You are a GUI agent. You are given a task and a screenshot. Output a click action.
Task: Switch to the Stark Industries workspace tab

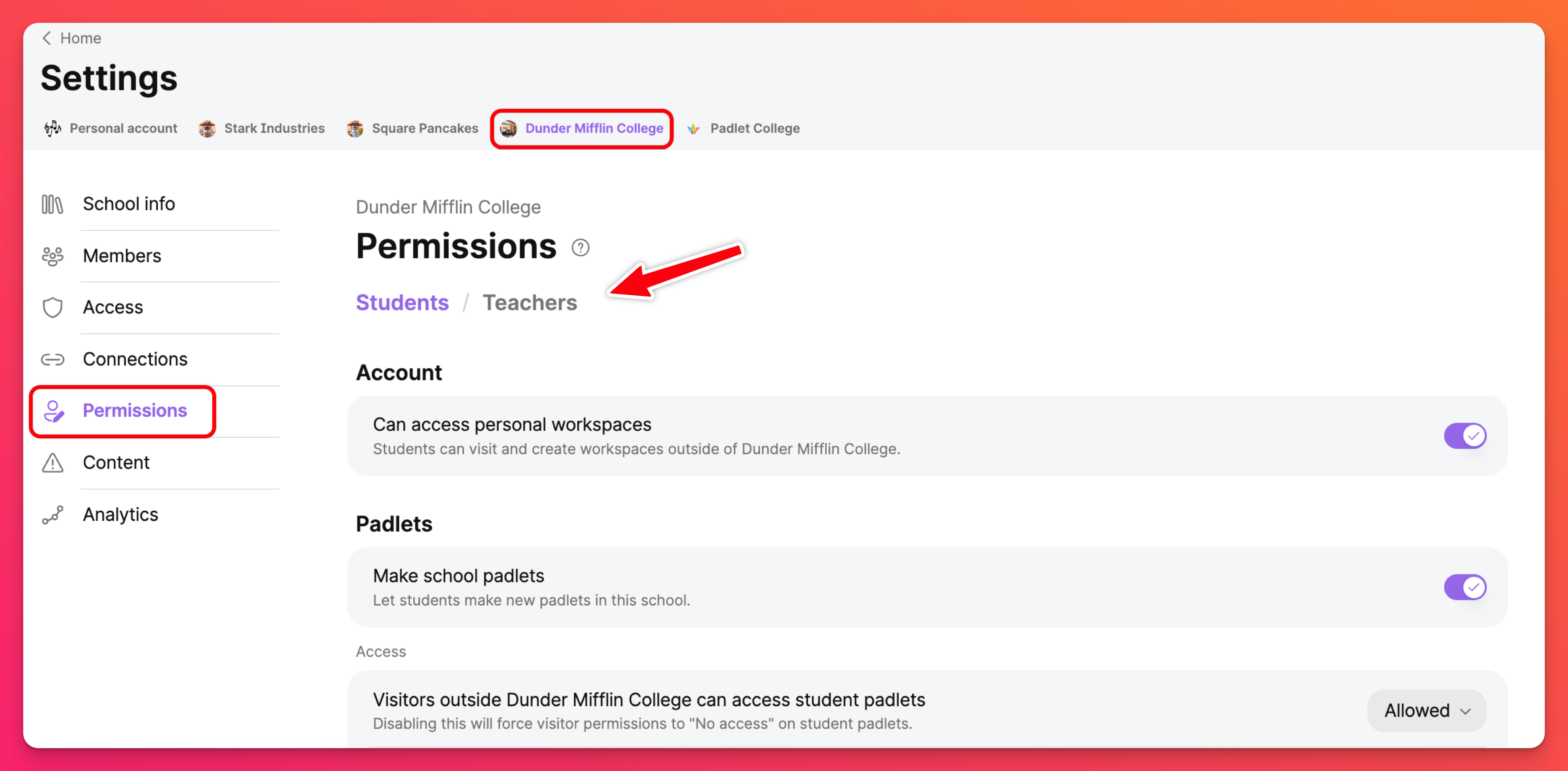[x=262, y=128]
